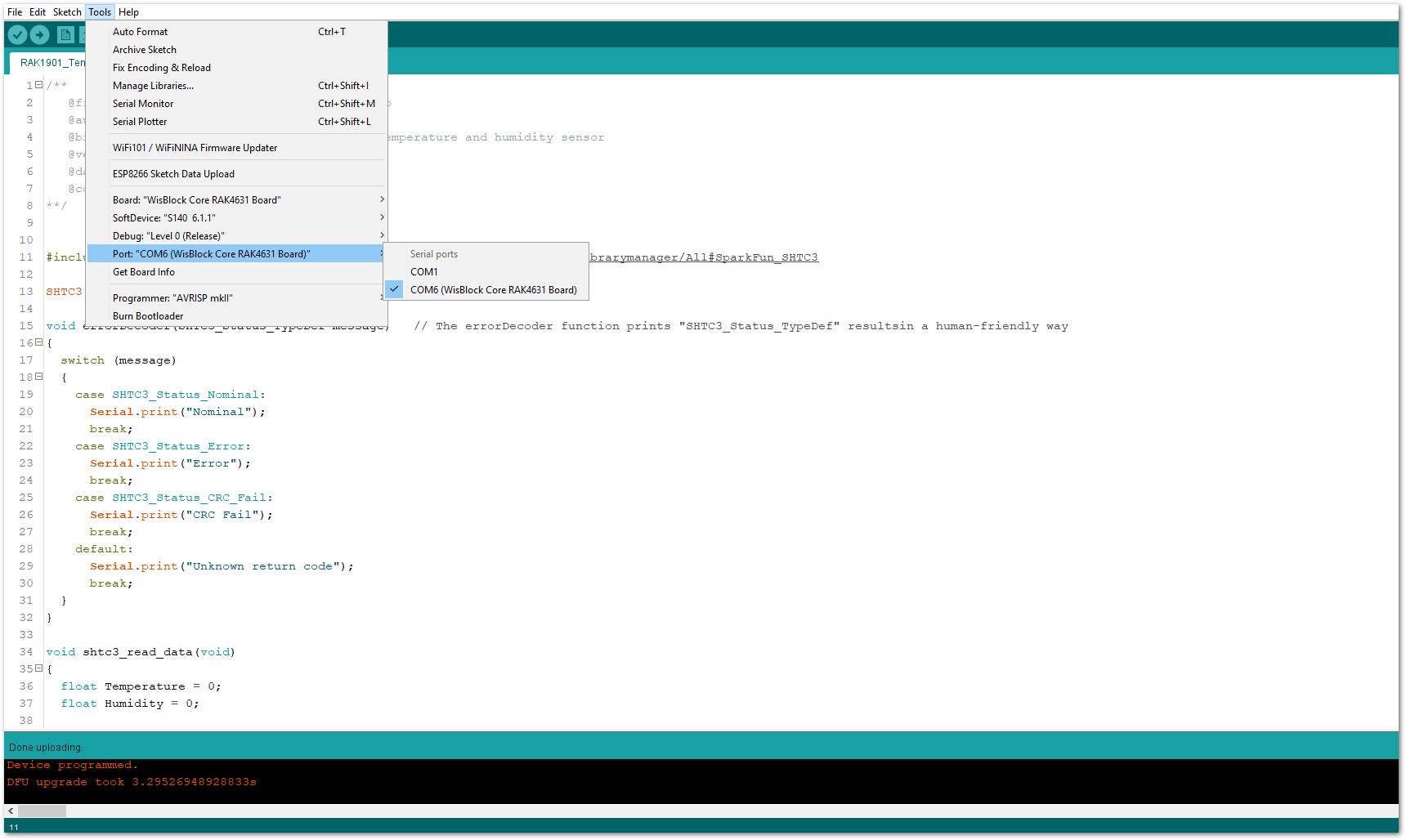Screen dimensions: 1406x840
Task: Select Auto Format menu entry
Action: click(236, 32)
